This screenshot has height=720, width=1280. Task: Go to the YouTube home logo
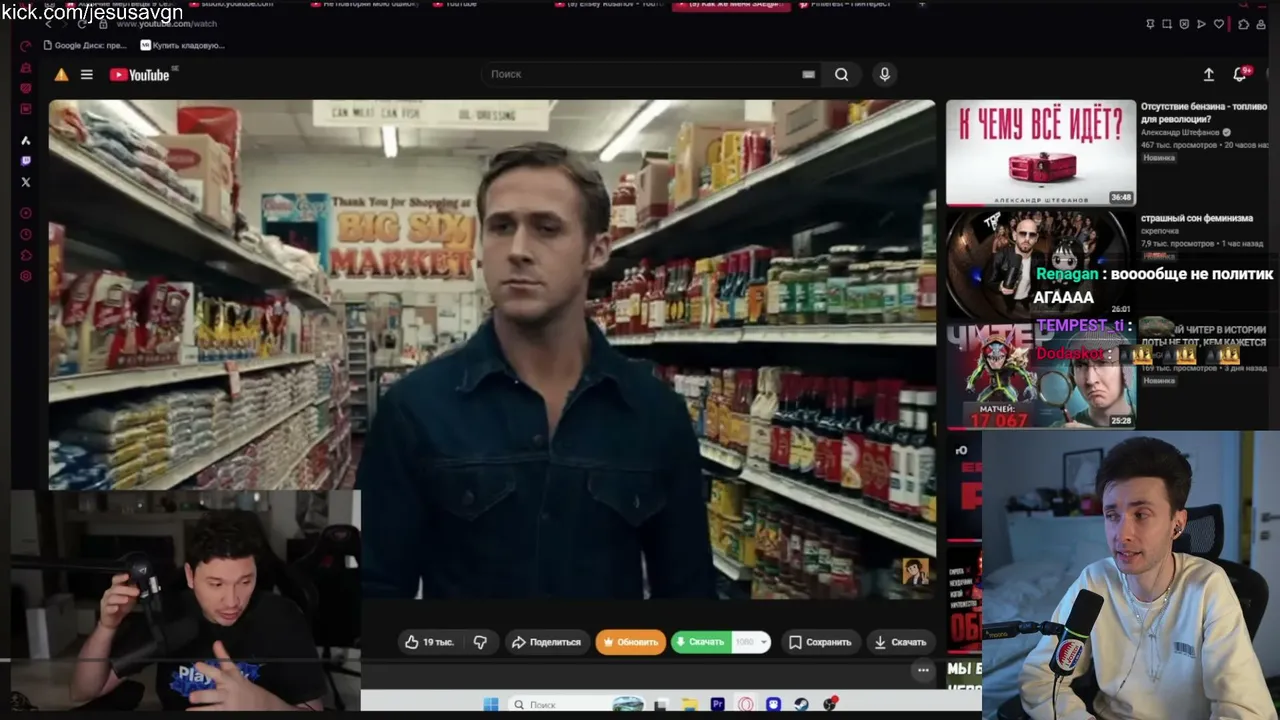(x=139, y=75)
